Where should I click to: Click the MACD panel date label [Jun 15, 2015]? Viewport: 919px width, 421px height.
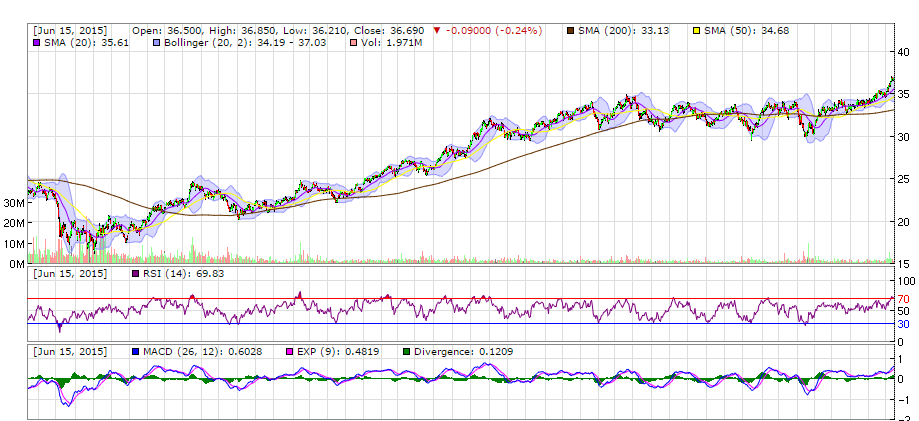point(70,352)
